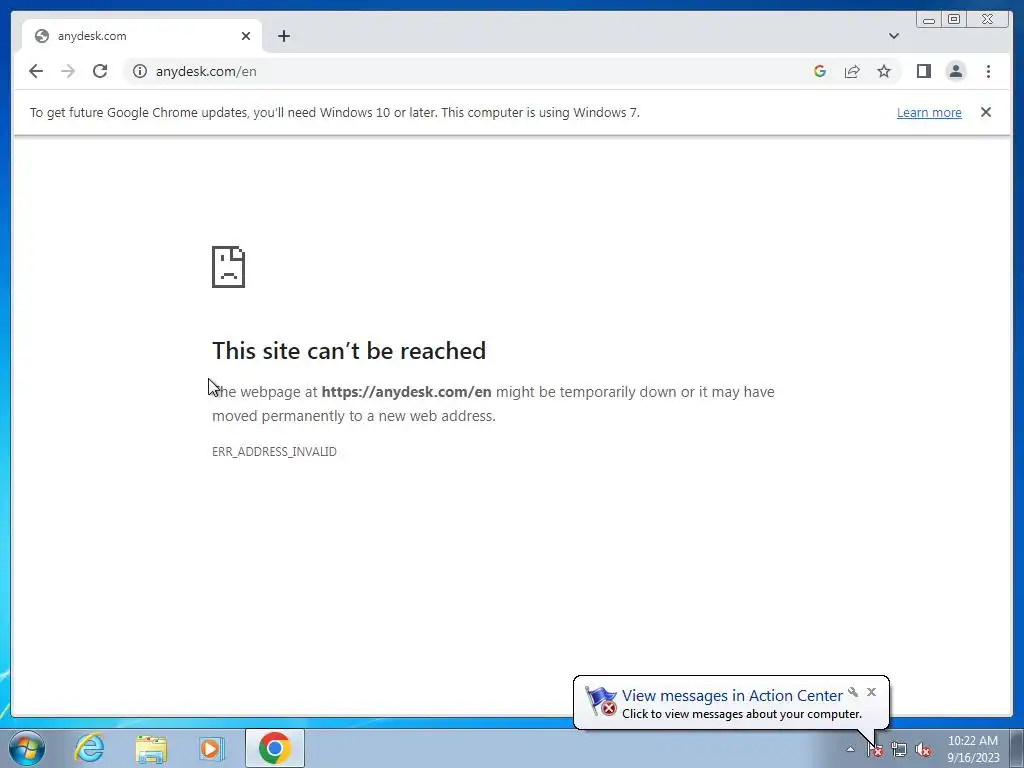Click the Google icon in address bar
This screenshot has width=1024, height=768.
pyautogui.click(x=820, y=71)
